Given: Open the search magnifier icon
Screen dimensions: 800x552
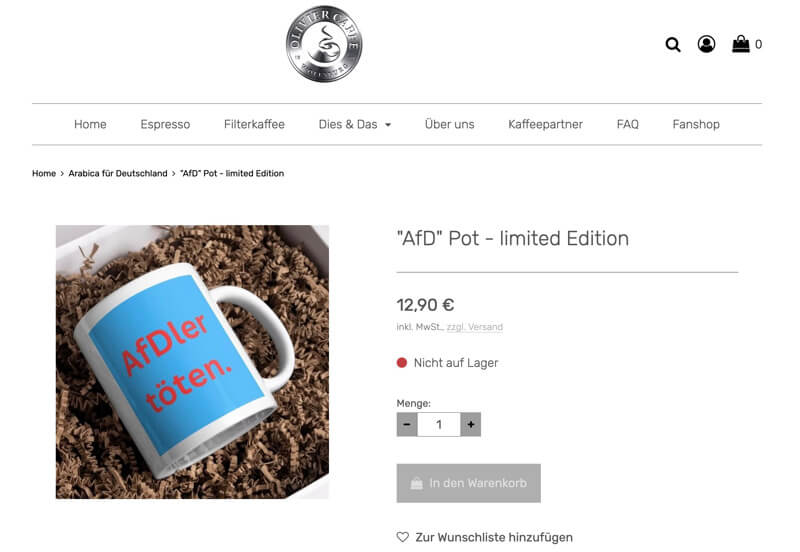Looking at the screenshot, I should click(673, 45).
